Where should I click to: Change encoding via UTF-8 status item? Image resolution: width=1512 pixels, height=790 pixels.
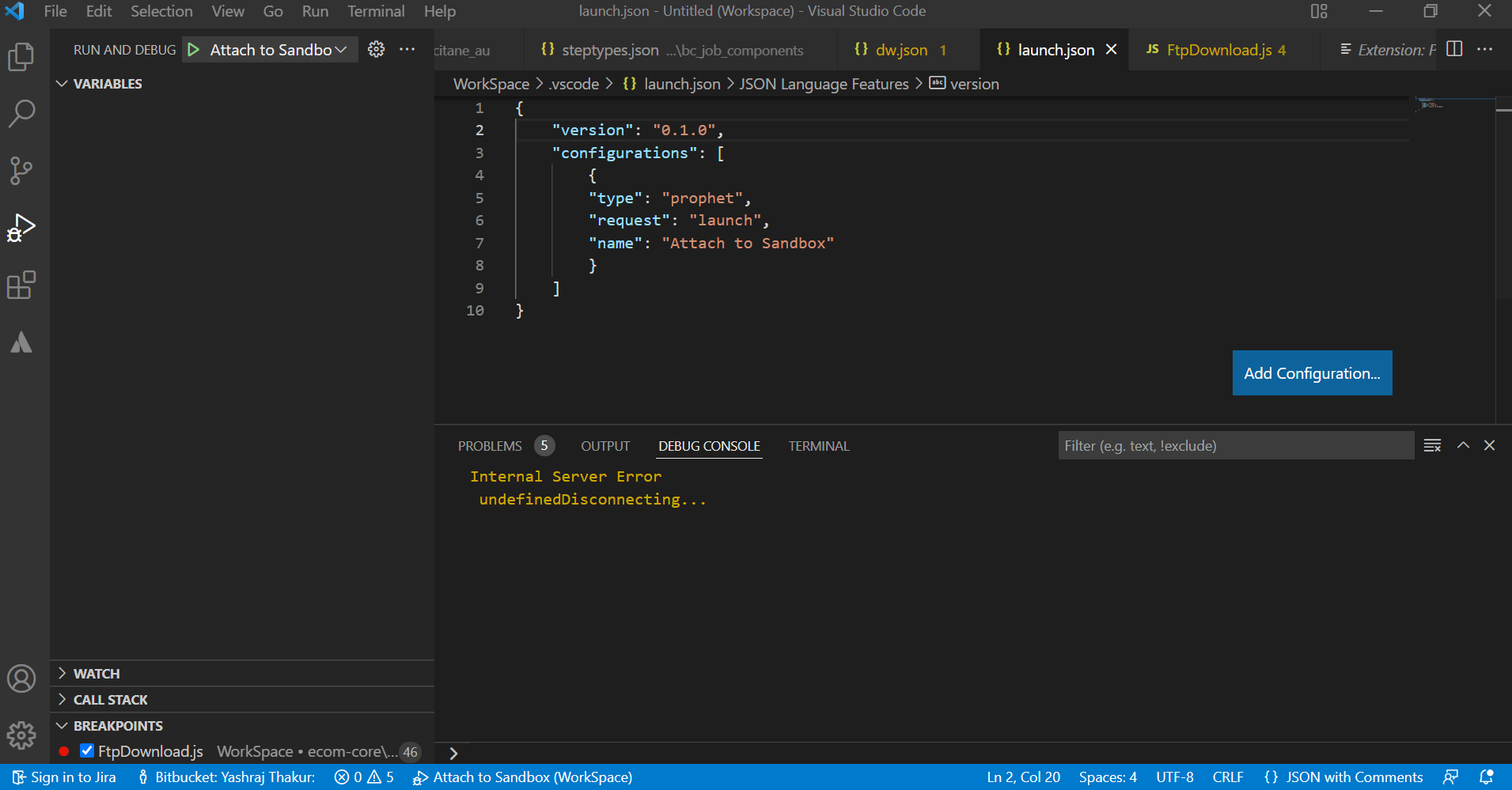pyautogui.click(x=1175, y=777)
